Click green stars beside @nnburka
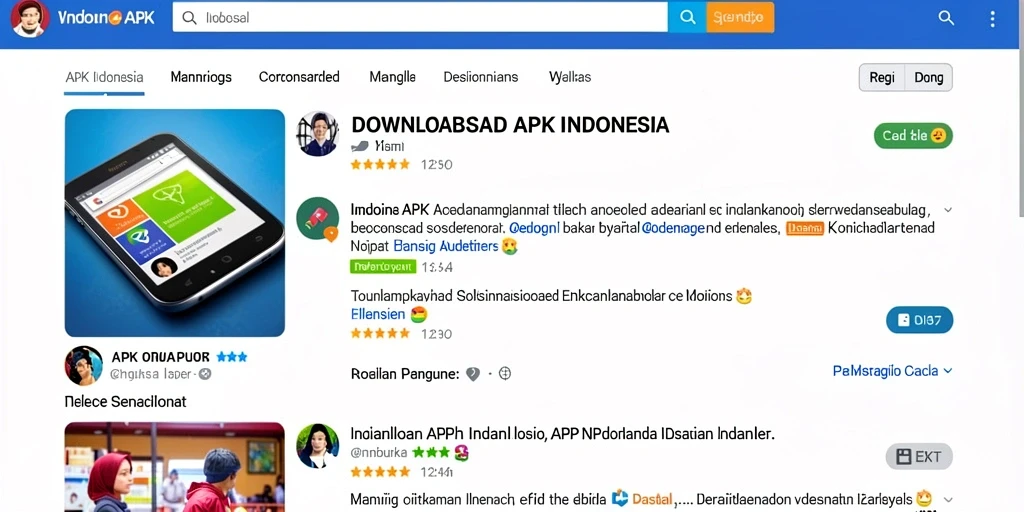This screenshot has width=1024, height=512. click(431, 452)
